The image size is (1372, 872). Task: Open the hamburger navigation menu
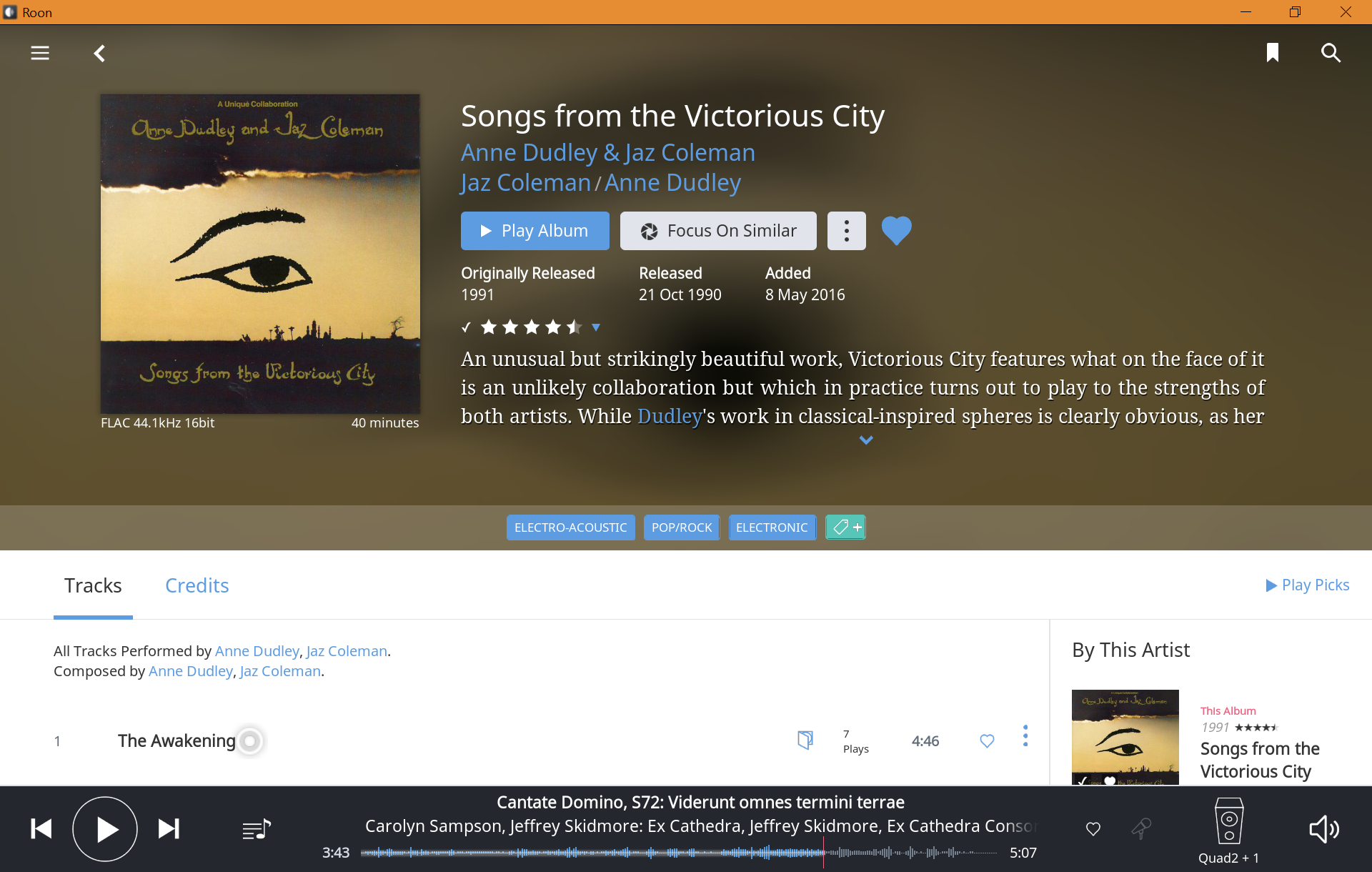(x=40, y=53)
